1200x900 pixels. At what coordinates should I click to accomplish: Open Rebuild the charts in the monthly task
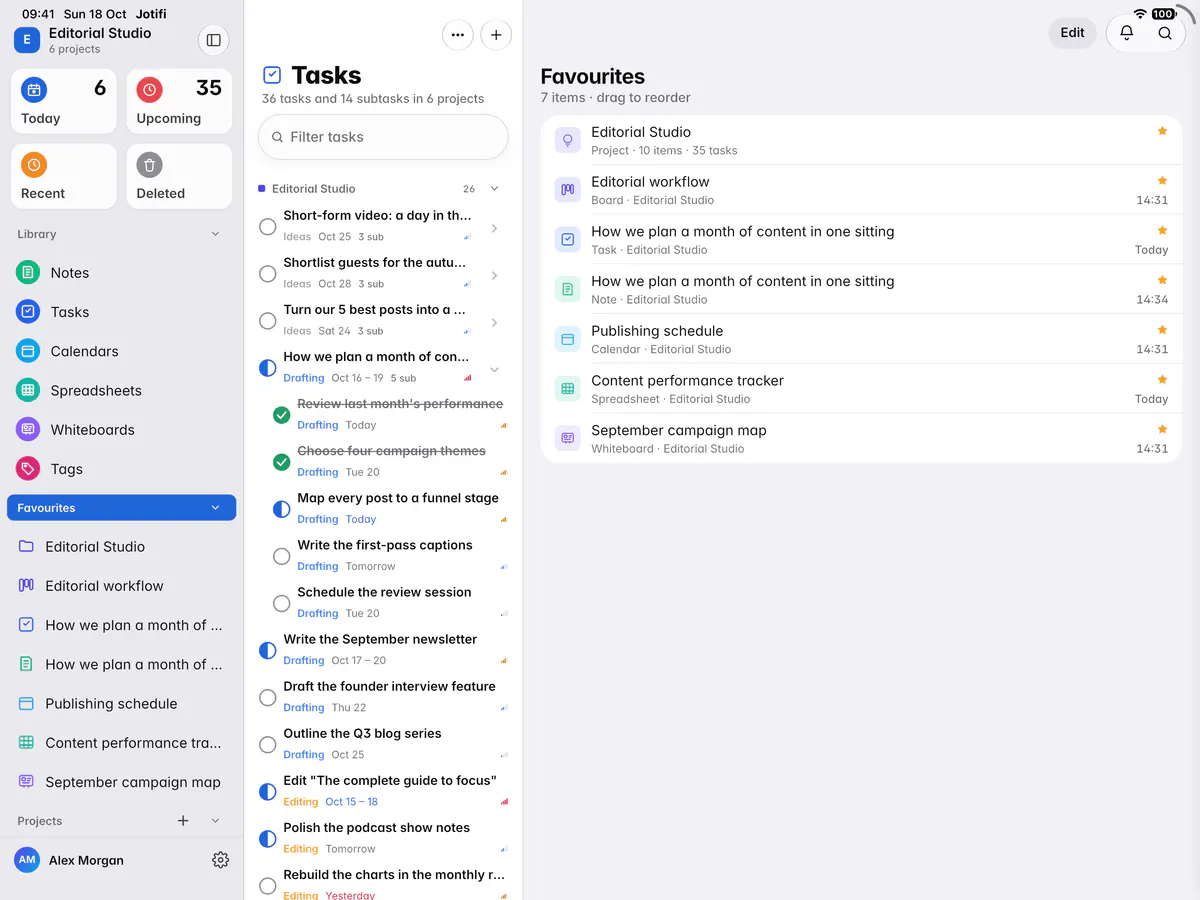tap(383, 883)
